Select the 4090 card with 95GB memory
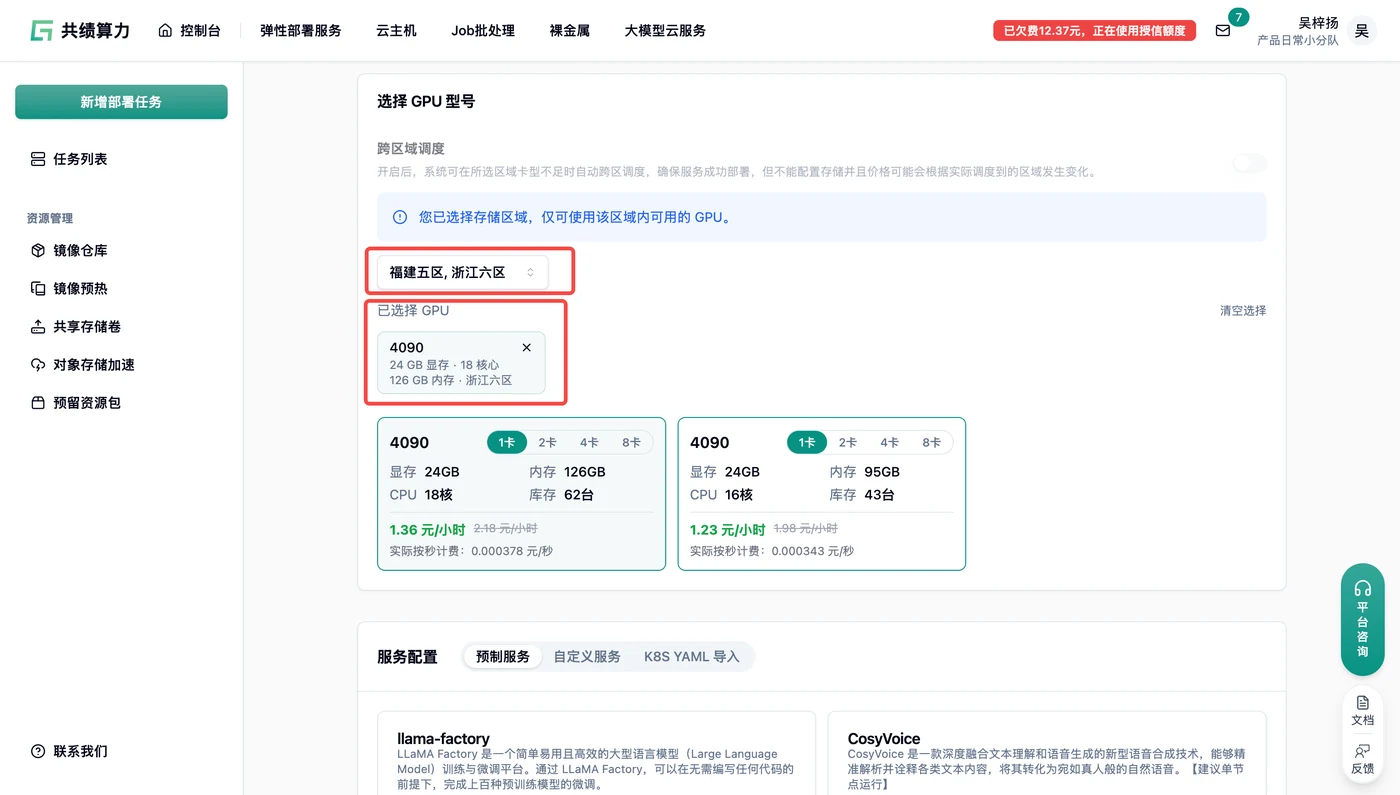The height and width of the screenshot is (795, 1400). pyautogui.click(x=821, y=494)
